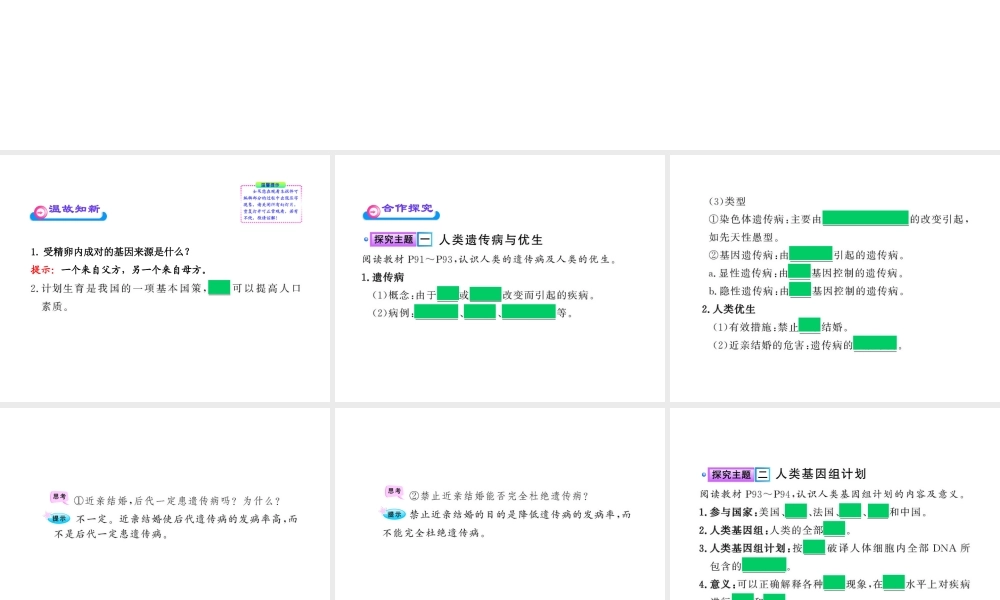Click the line a.显性遗传病
Screen dimensions: 1000x600
(807, 272)
